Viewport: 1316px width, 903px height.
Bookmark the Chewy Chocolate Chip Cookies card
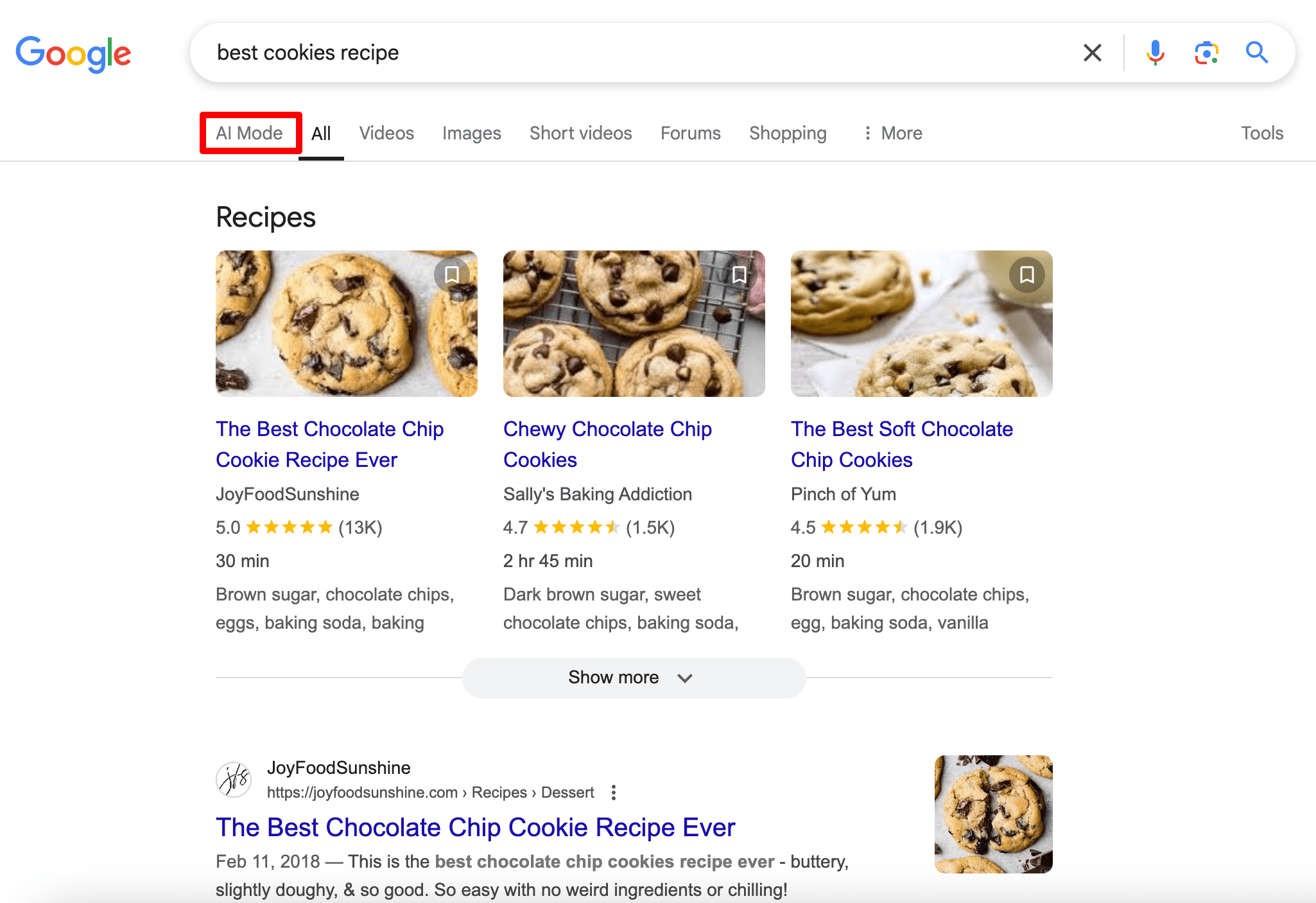click(x=739, y=274)
